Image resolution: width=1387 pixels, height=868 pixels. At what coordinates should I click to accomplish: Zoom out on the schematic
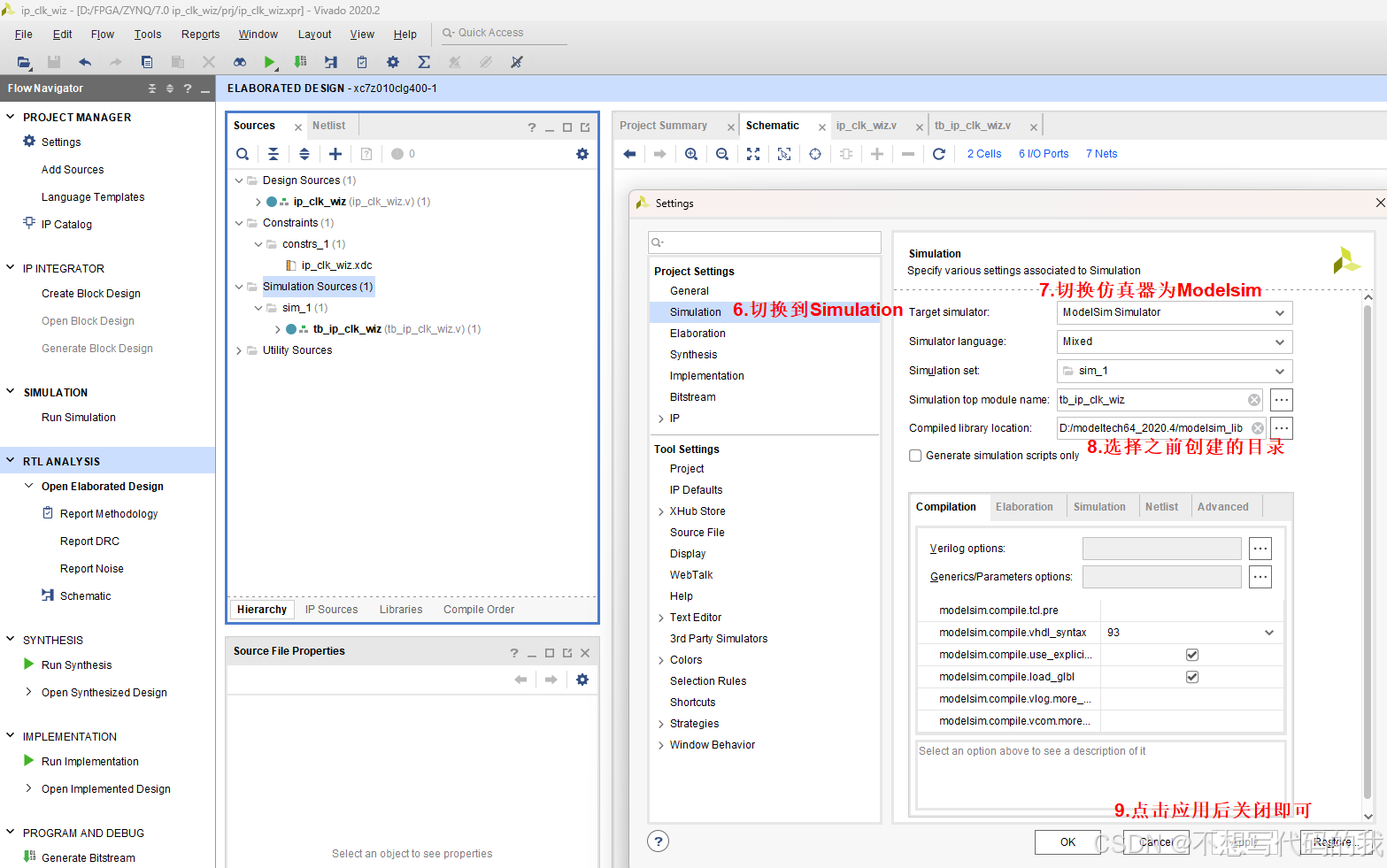(722, 154)
